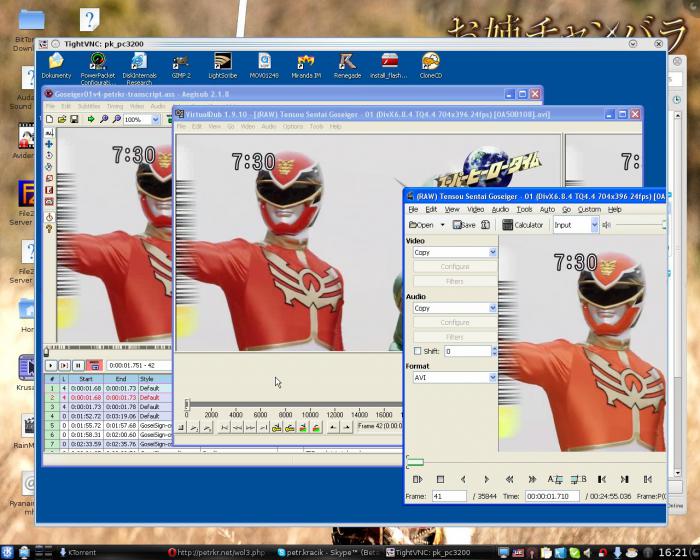This screenshot has width=700, height=560.
Task: Click the Frame number field in Avidemux
Action: click(449, 496)
